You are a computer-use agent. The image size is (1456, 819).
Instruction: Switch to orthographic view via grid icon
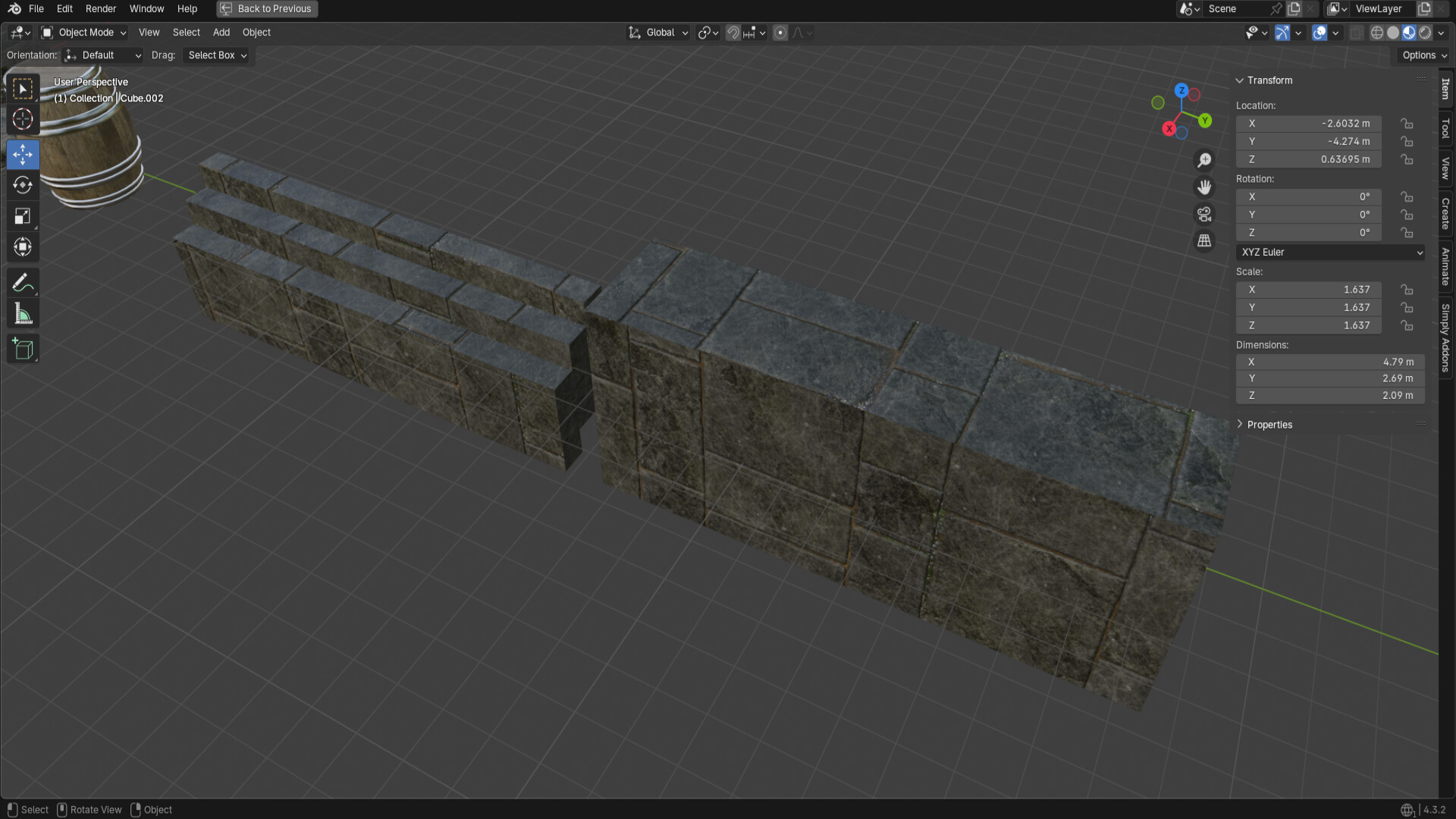1204,241
